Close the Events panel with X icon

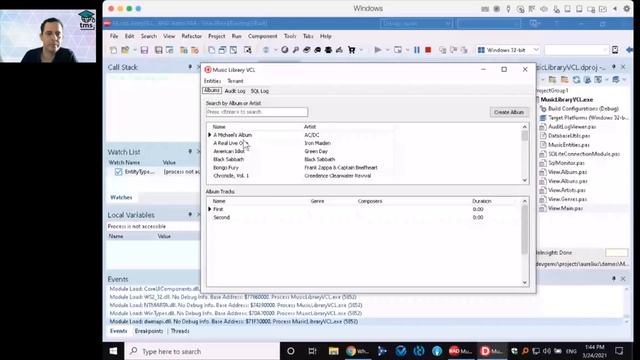(x=623, y=279)
